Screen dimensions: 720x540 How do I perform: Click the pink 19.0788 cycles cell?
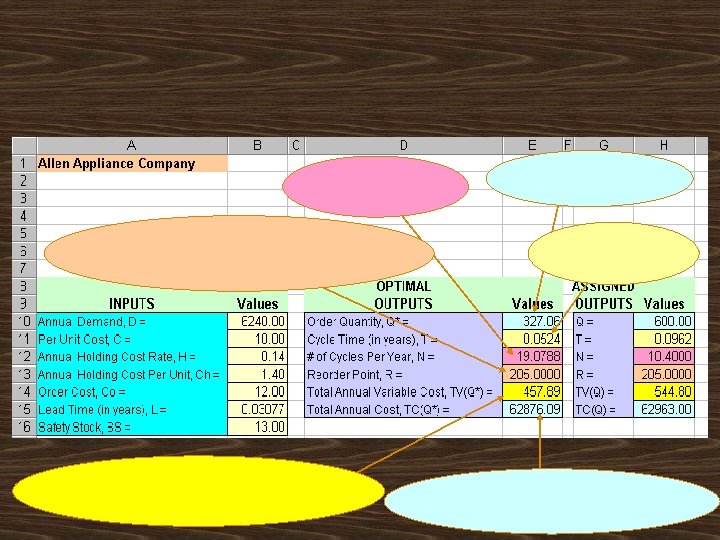click(x=532, y=356)
